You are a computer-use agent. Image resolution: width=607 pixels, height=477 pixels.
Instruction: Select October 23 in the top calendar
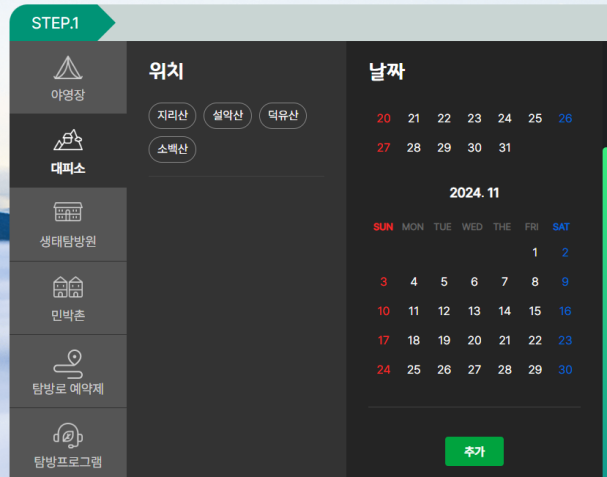tap(474, 118)
